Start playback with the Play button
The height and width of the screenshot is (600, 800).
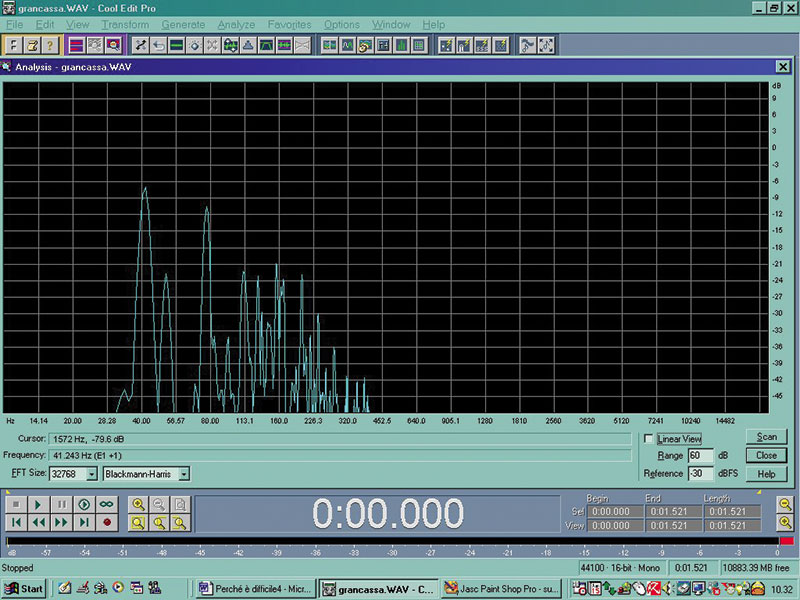38,505
